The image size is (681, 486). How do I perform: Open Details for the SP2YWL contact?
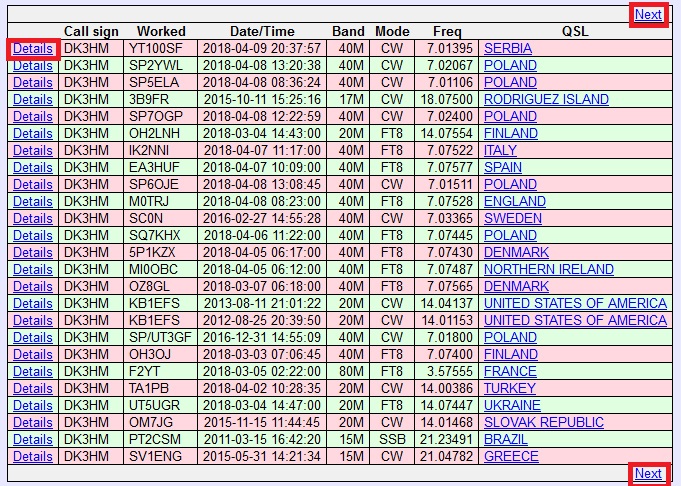(x=33, y=65)
